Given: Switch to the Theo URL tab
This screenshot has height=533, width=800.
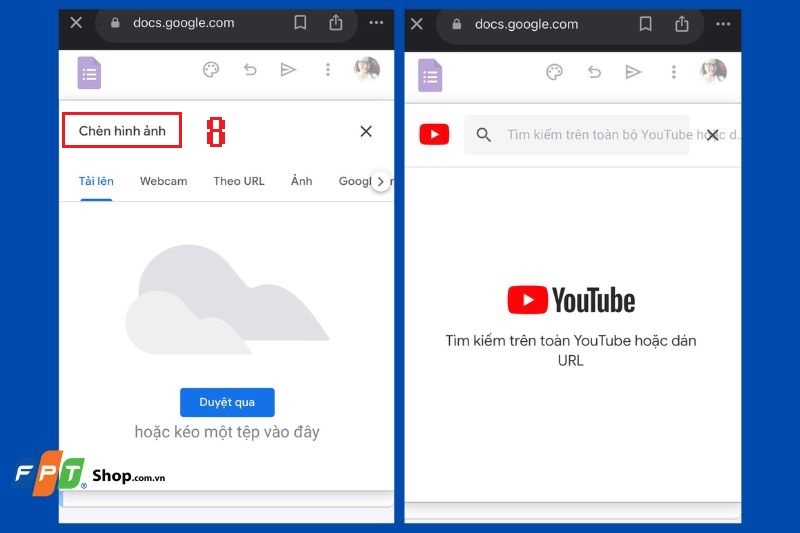Looking at the screenshot, I should 239,181.
